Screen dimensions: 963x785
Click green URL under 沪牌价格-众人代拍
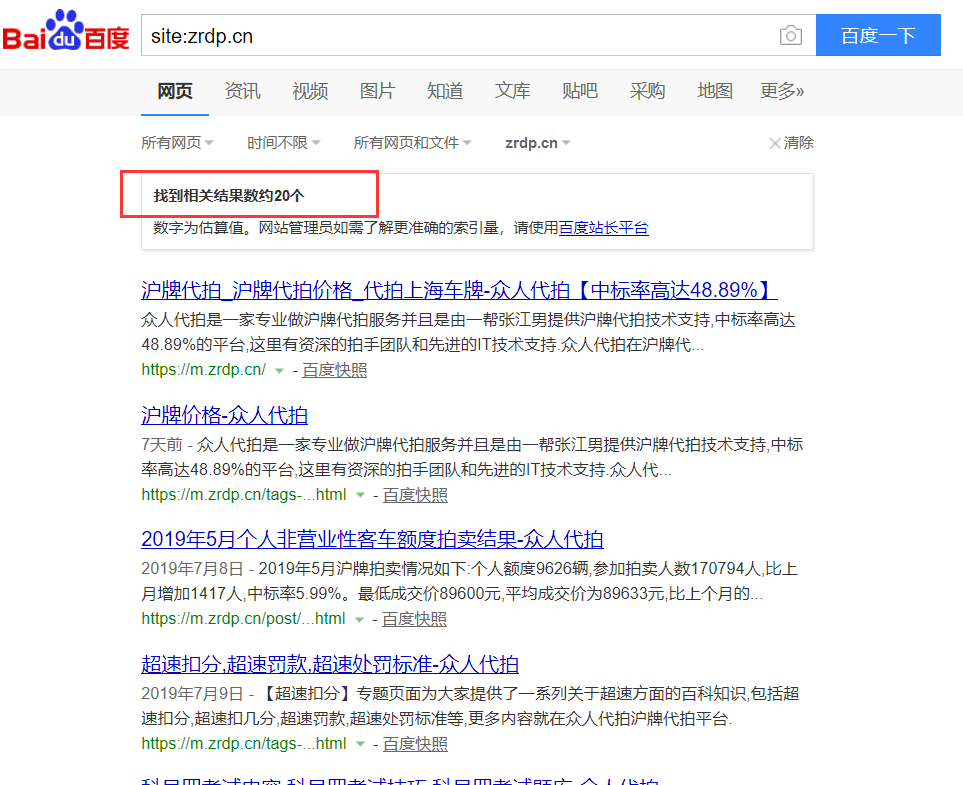tap(244, 494)
